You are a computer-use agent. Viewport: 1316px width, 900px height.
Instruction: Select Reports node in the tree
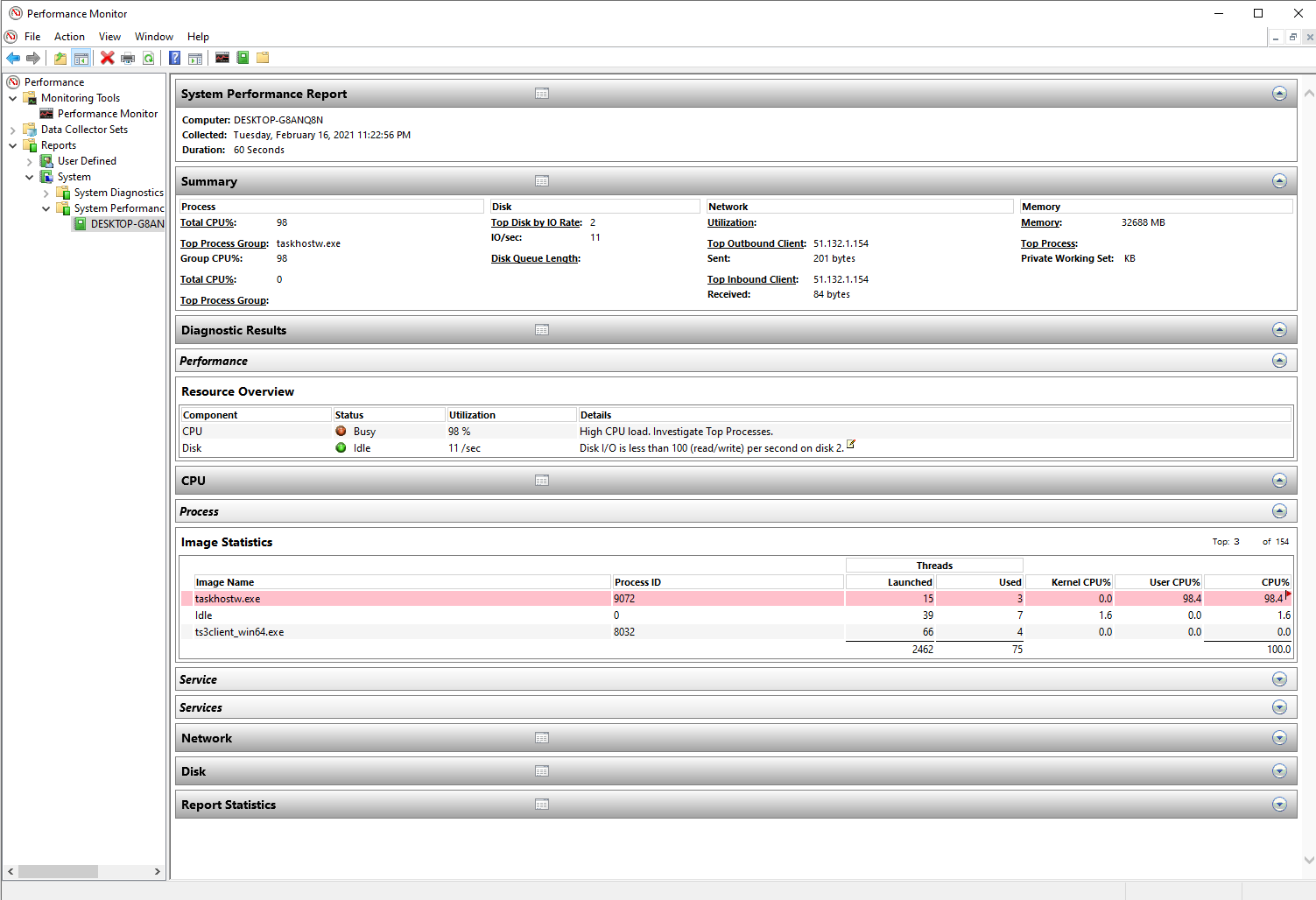point(59,145)
